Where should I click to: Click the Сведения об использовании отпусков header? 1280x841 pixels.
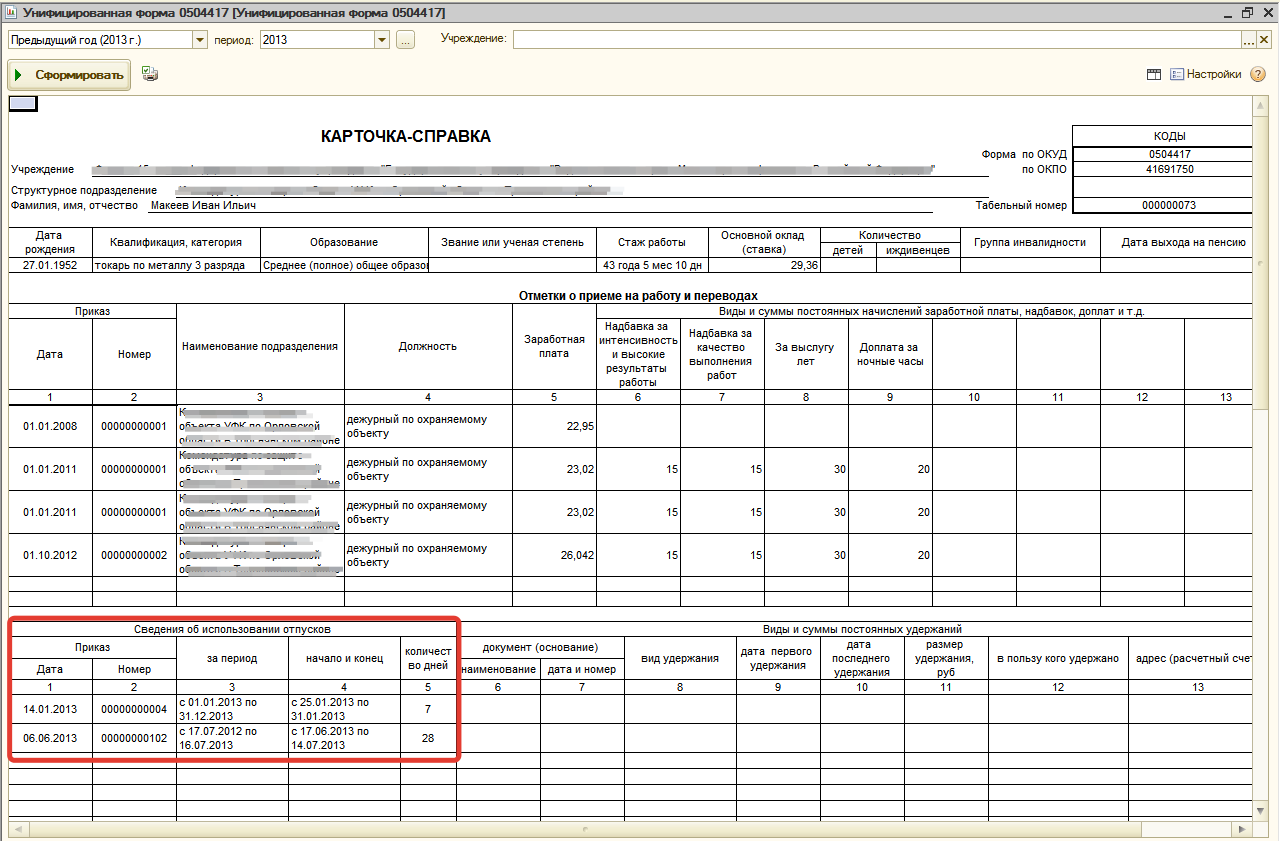[232, 630]
